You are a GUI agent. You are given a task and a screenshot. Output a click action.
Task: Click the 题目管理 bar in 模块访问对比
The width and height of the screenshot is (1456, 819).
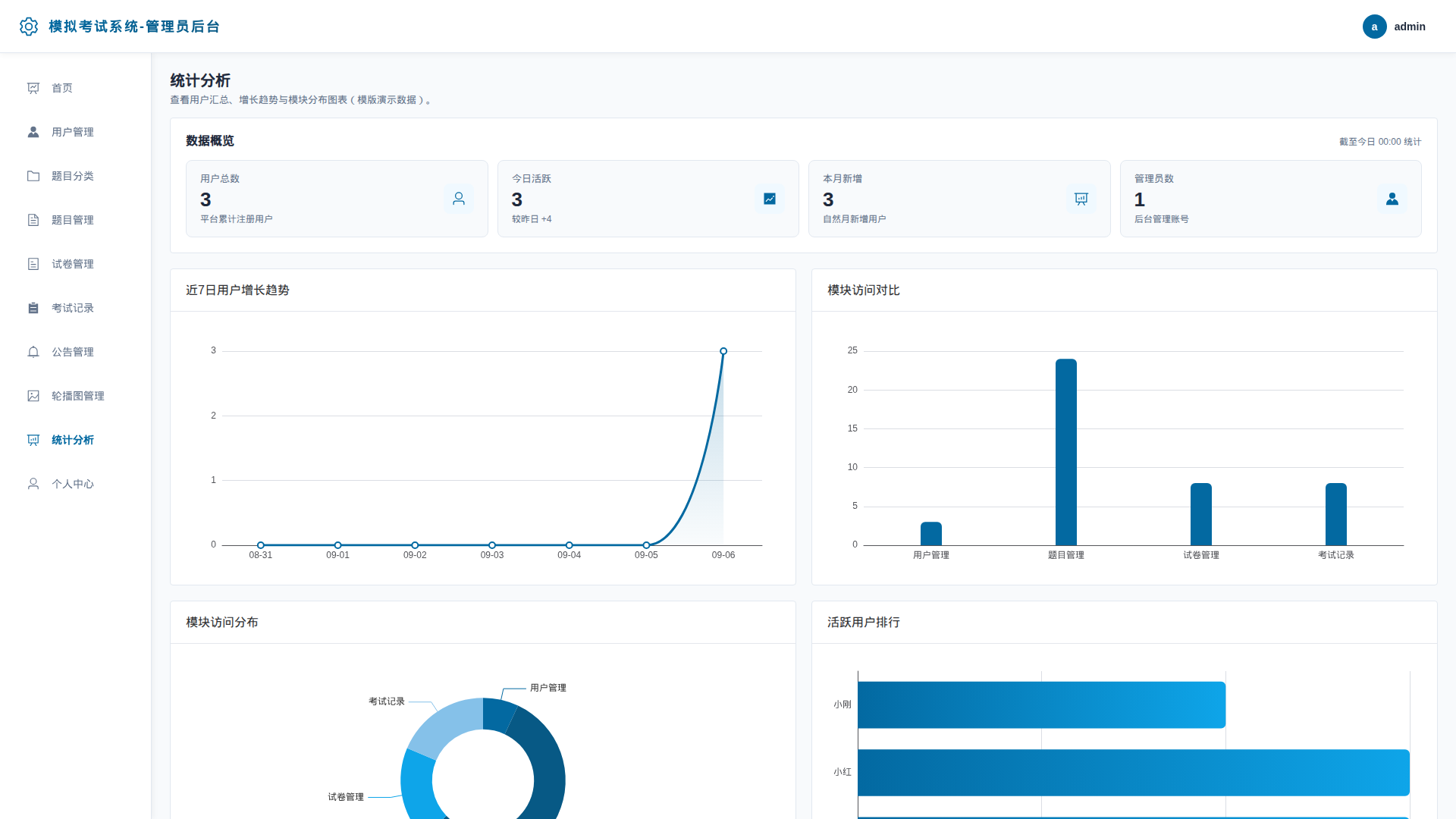(x=1066, y=452)
